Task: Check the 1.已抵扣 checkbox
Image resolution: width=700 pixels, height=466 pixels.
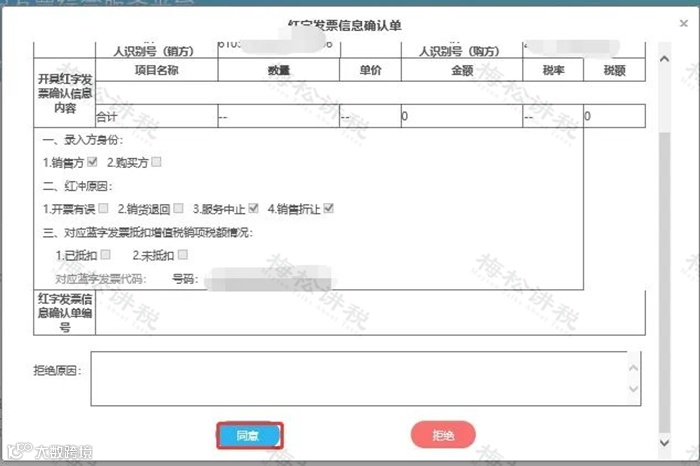Action: (105, 254)
